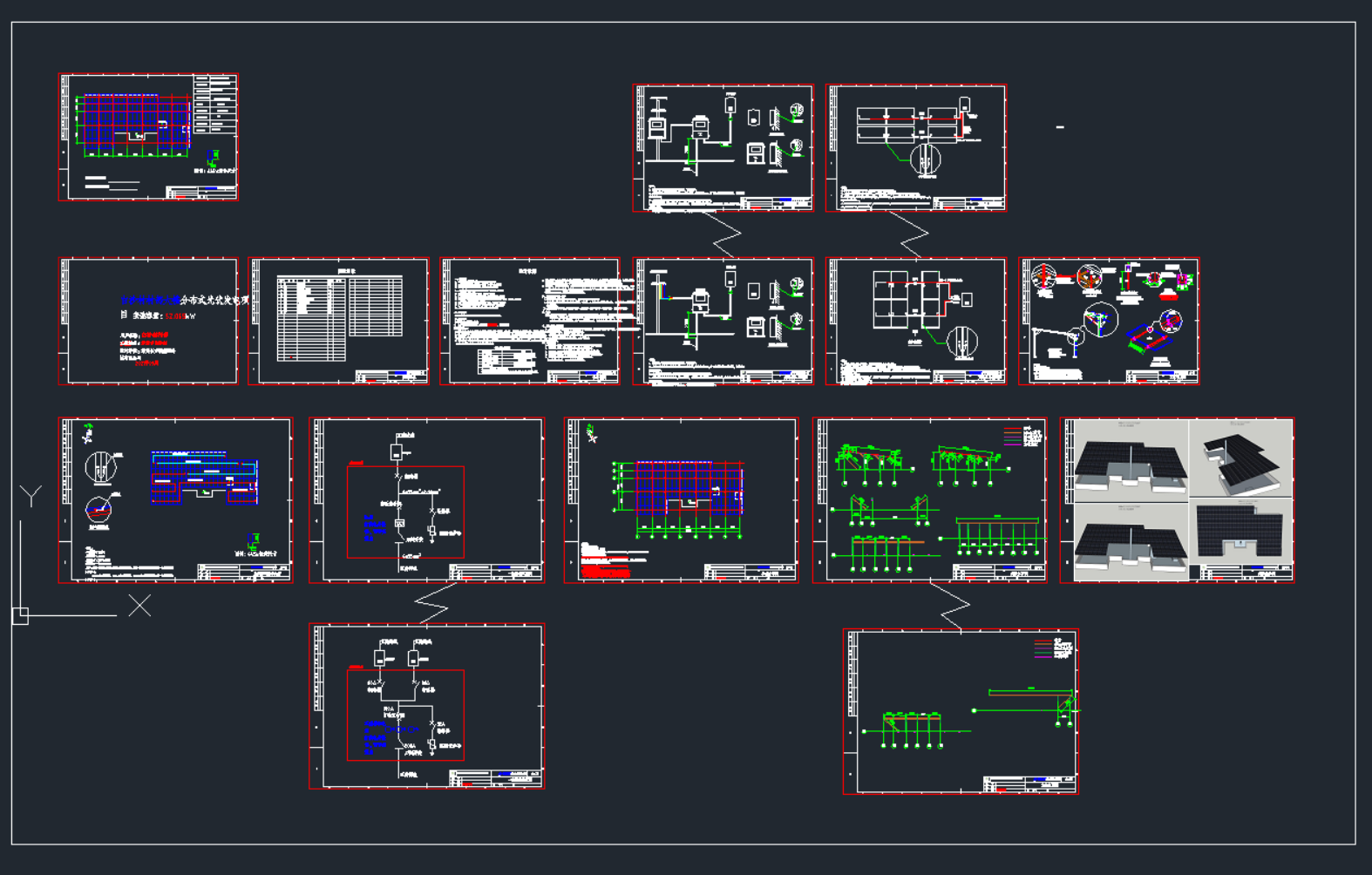Pick the top-row module wiring sheet with red strip
Screen dimensions: 1372x875
point(916,148)
